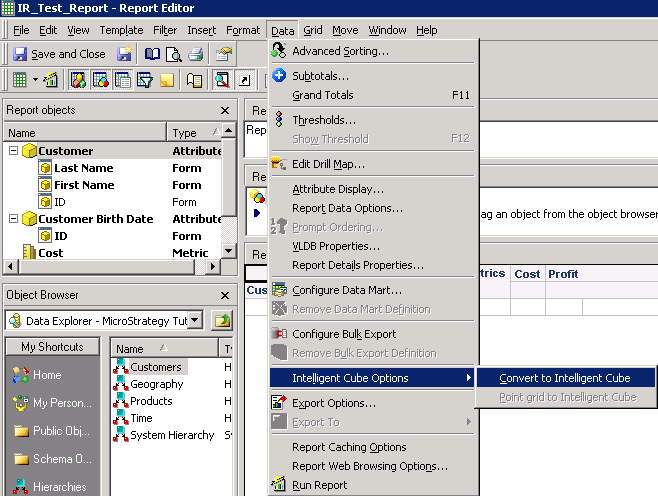
Task: Toggle the report filter funnel icon
Action: pyautogui.click(x=145, y=80)
